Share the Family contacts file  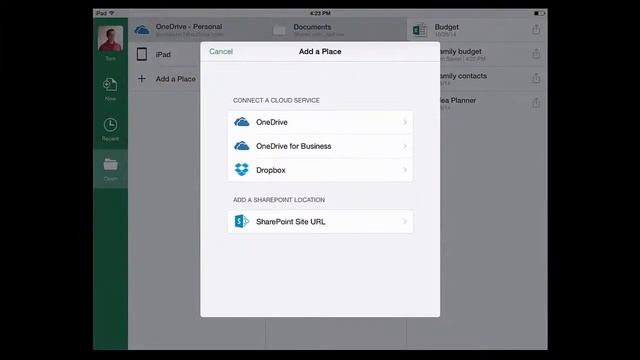coord(536,78)
